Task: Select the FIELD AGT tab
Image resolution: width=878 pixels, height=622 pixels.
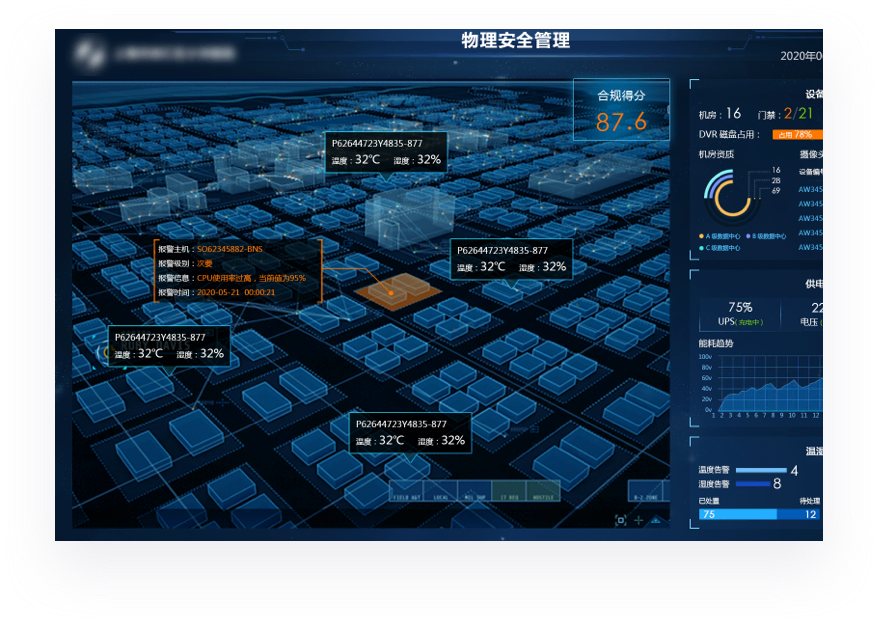Action: [x=406, y=494]
